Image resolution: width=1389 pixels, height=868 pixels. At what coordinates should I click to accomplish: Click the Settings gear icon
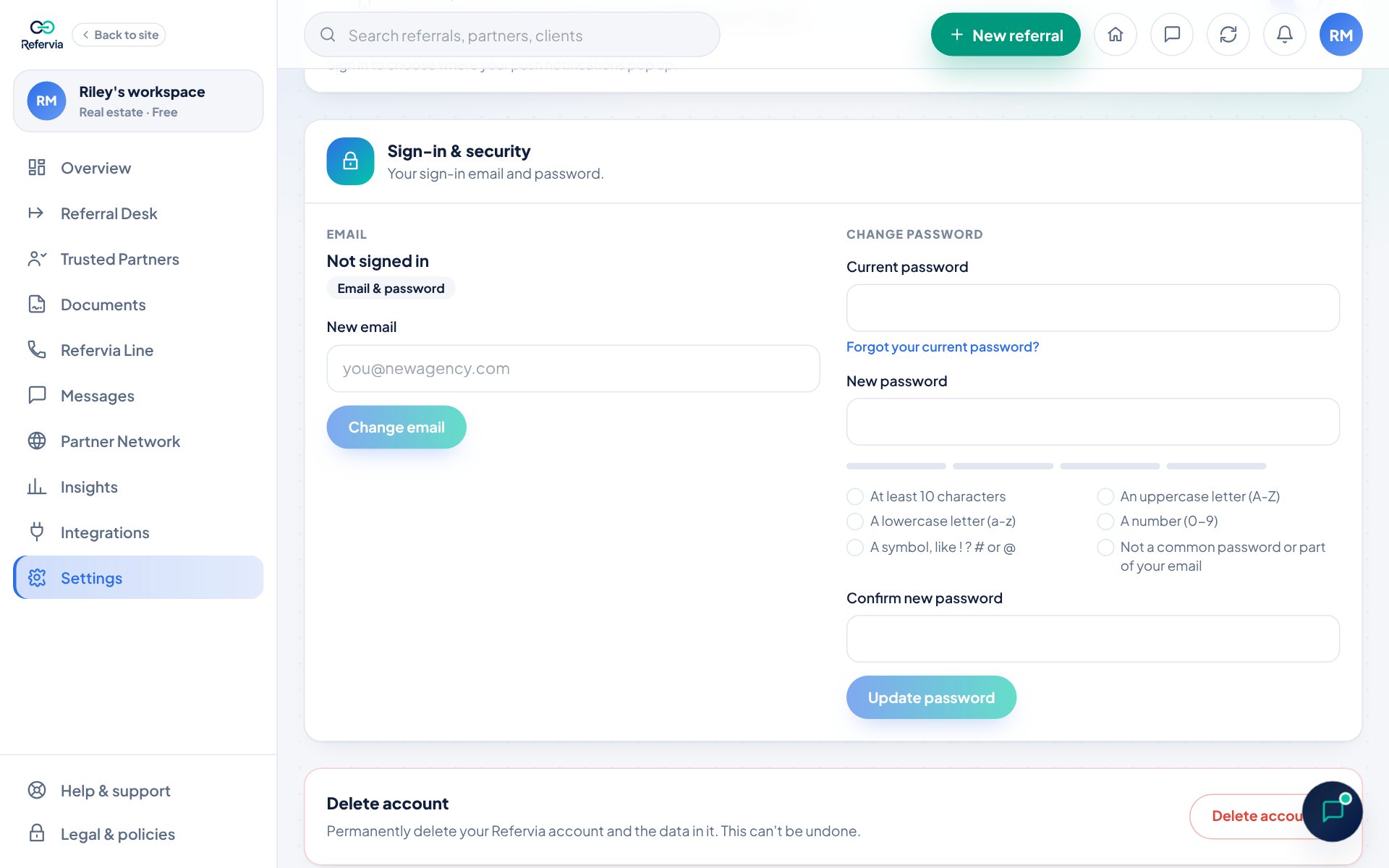(37, 578)
